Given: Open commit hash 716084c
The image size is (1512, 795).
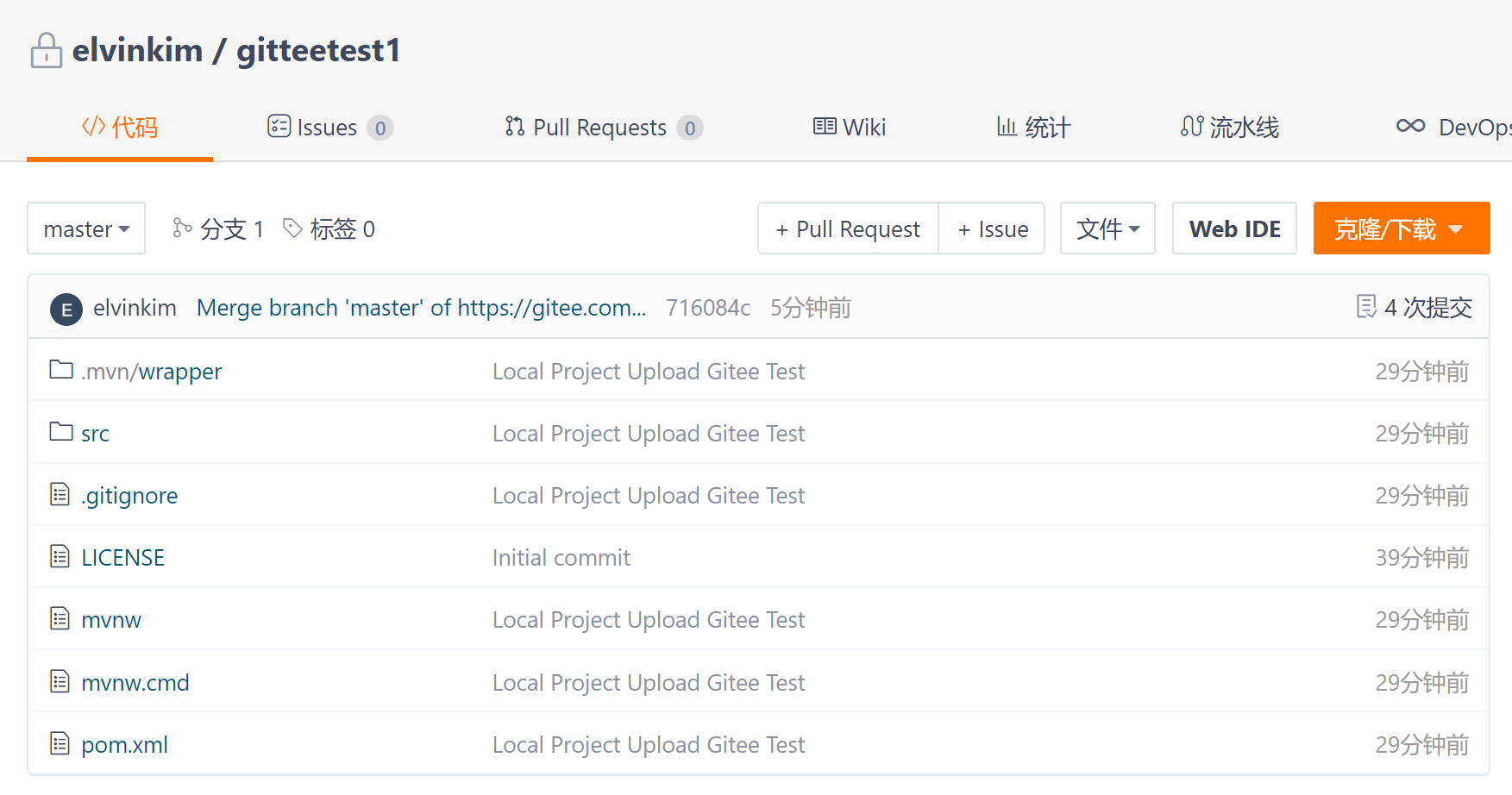Looking at the screenshot, I should [x=708, y=308].
